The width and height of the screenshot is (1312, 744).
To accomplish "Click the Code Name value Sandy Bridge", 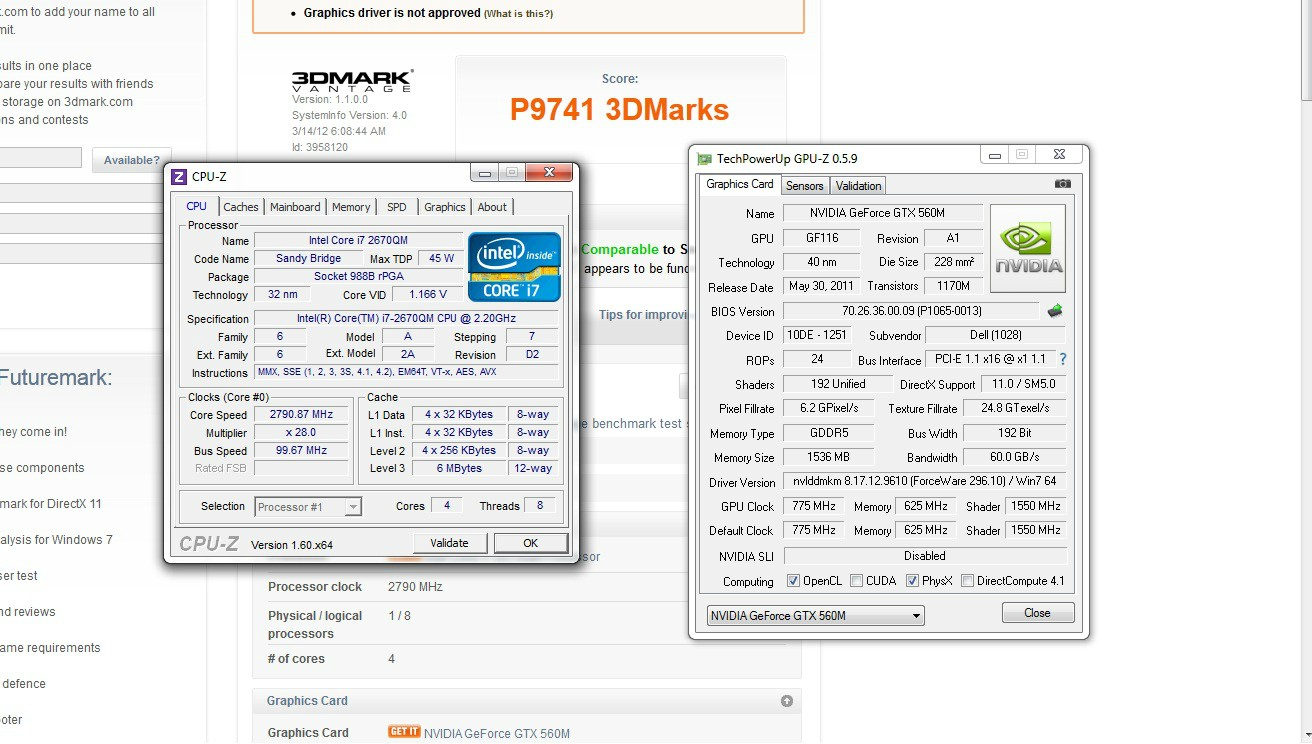I will coord(309,258).
